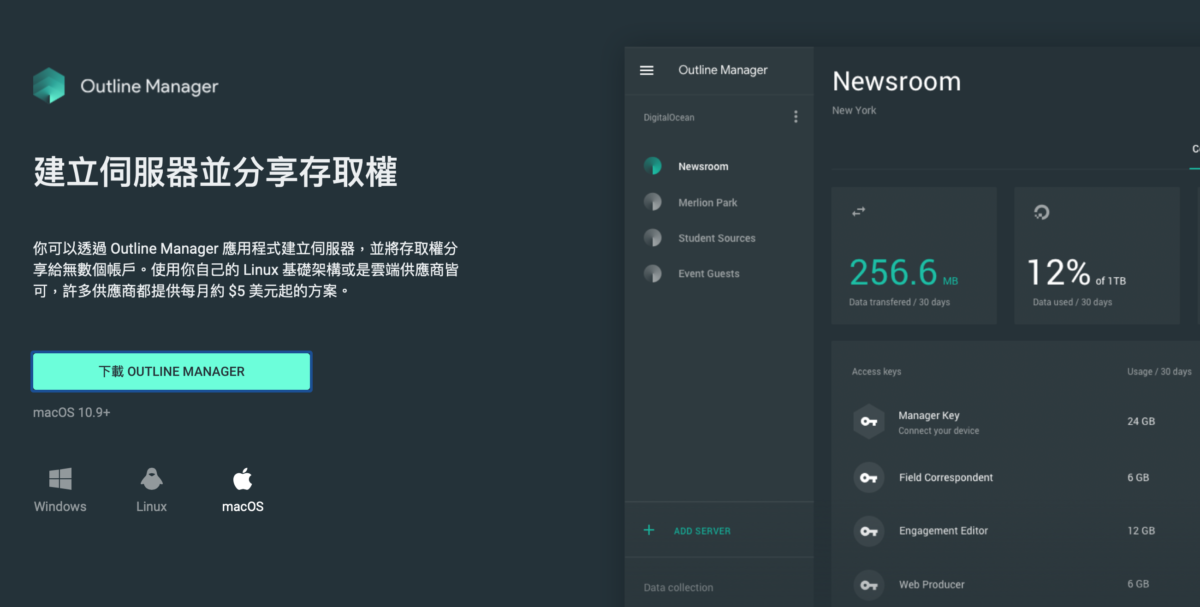Open DigitalOcean three-dot options menu
Viewport: 1200px width, 607px height.
click(796, 117)
